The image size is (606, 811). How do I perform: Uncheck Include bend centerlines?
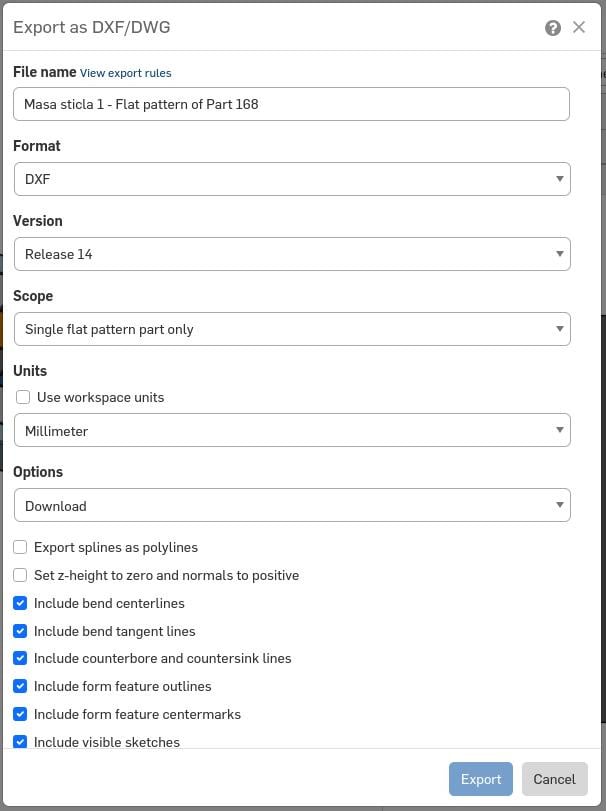(x=20, y=603)
